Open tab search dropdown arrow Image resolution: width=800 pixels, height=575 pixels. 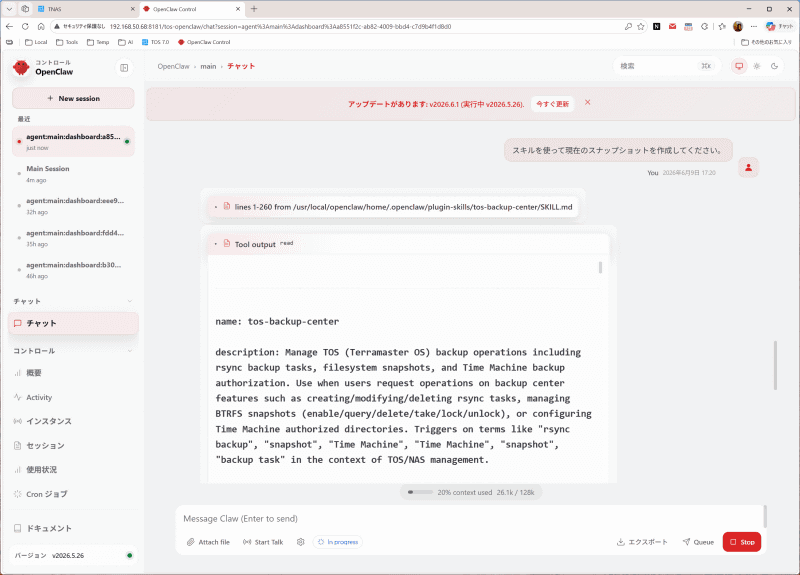[x=9, y=9]
